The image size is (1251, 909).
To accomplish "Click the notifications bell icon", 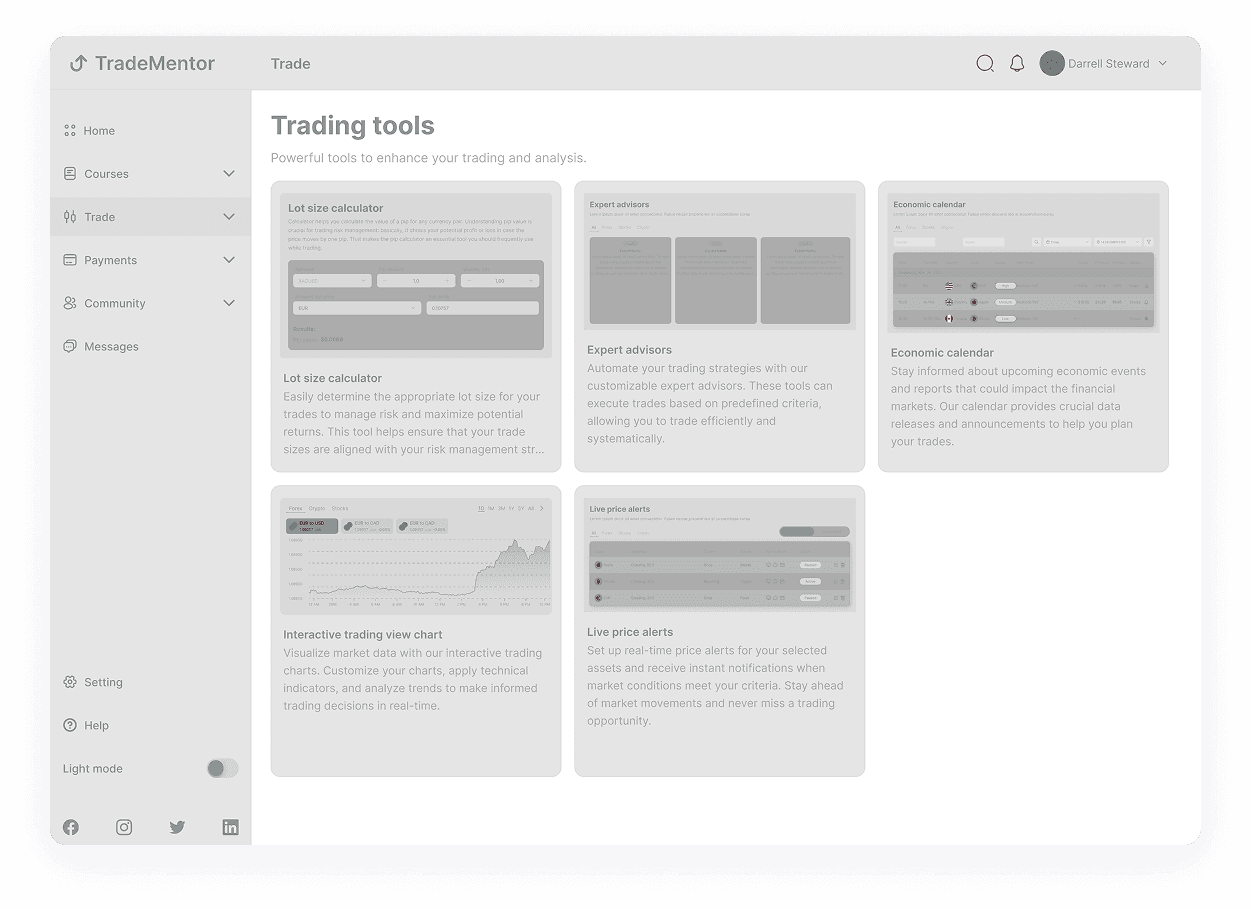I will pyautogui.click(x=1017, y=63).
